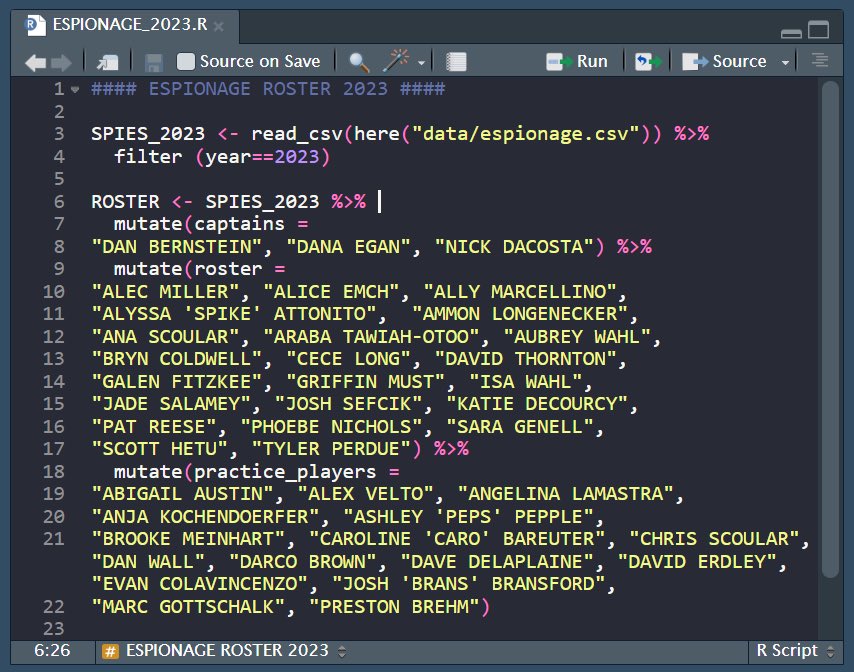Place cursor on "DAVE DELAPLAINE" name

497,561
